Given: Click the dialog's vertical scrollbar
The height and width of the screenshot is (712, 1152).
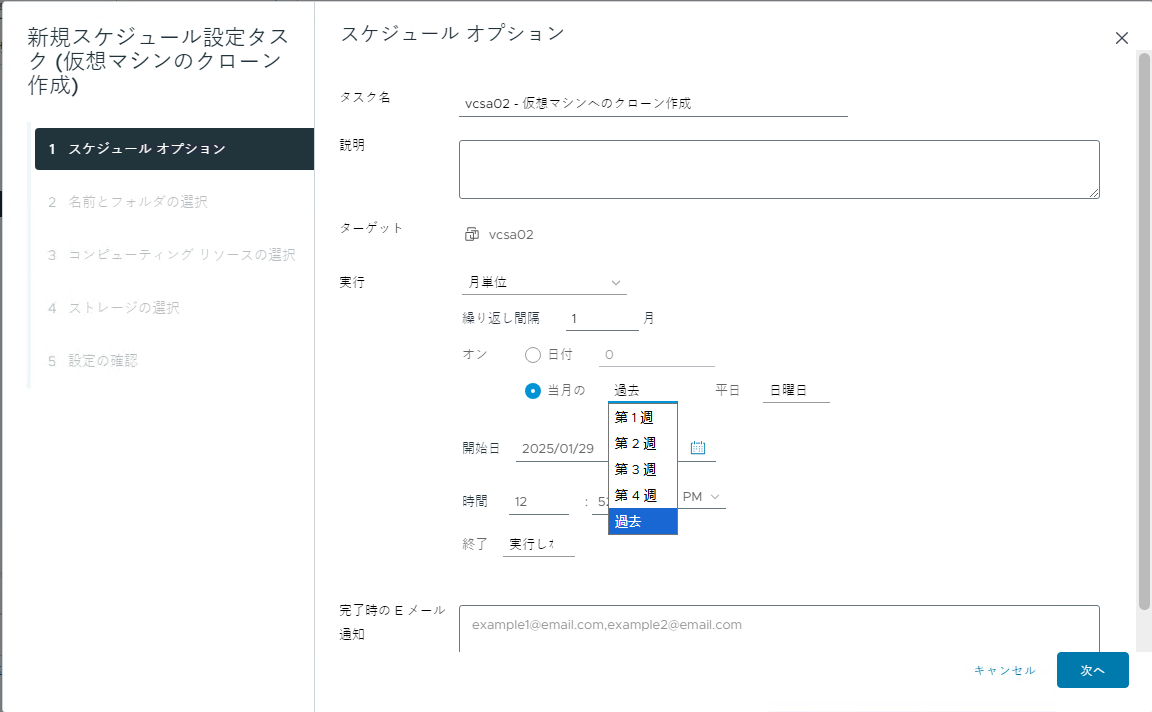Looking at the screenshot, I should (x=1144, y=330).
